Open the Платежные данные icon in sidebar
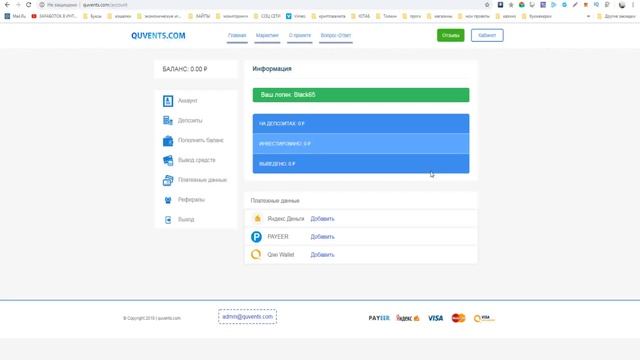This screenshot has width=640, height=360. [x=168, y=180]
